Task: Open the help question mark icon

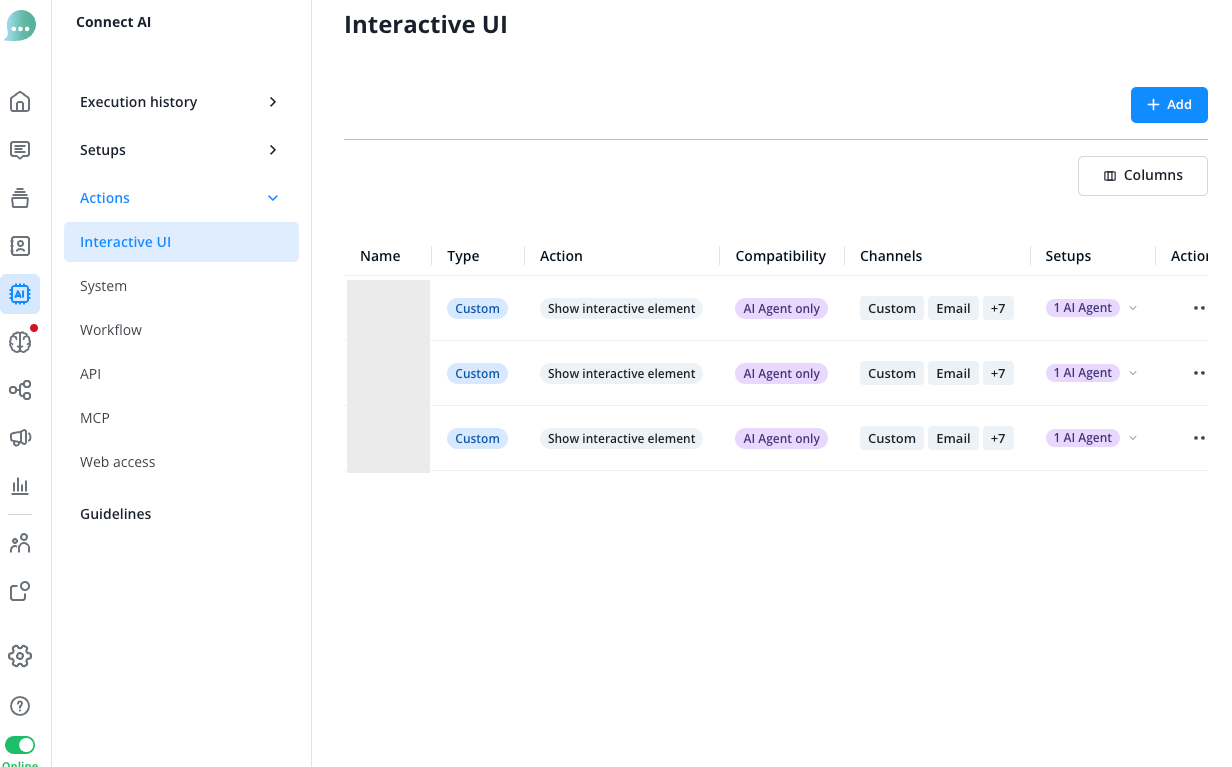Action: (x=20, y=706)
